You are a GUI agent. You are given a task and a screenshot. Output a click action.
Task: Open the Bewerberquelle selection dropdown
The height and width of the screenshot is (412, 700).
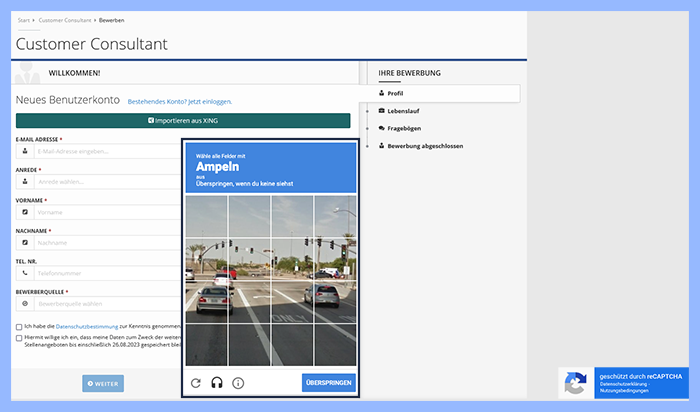click(x=105, y=302)
